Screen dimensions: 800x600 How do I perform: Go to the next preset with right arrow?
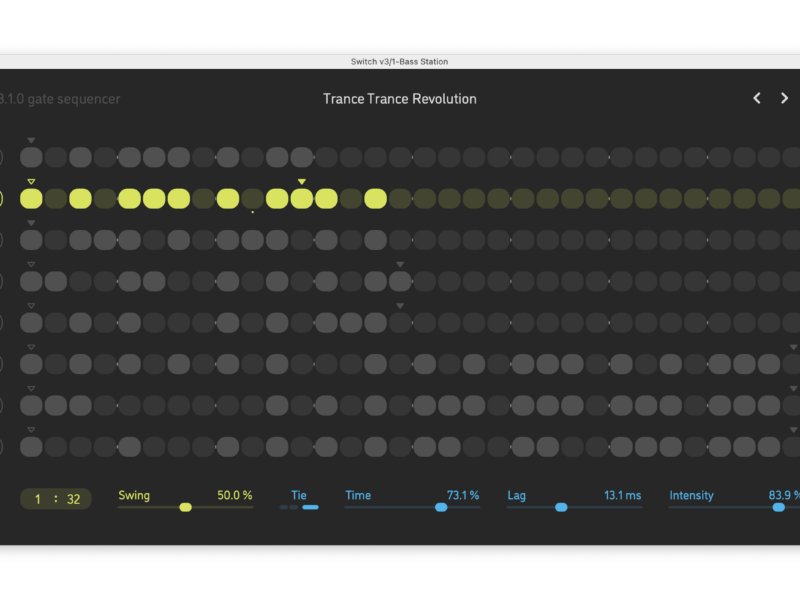pyautogui.click(x=784, y=98)
